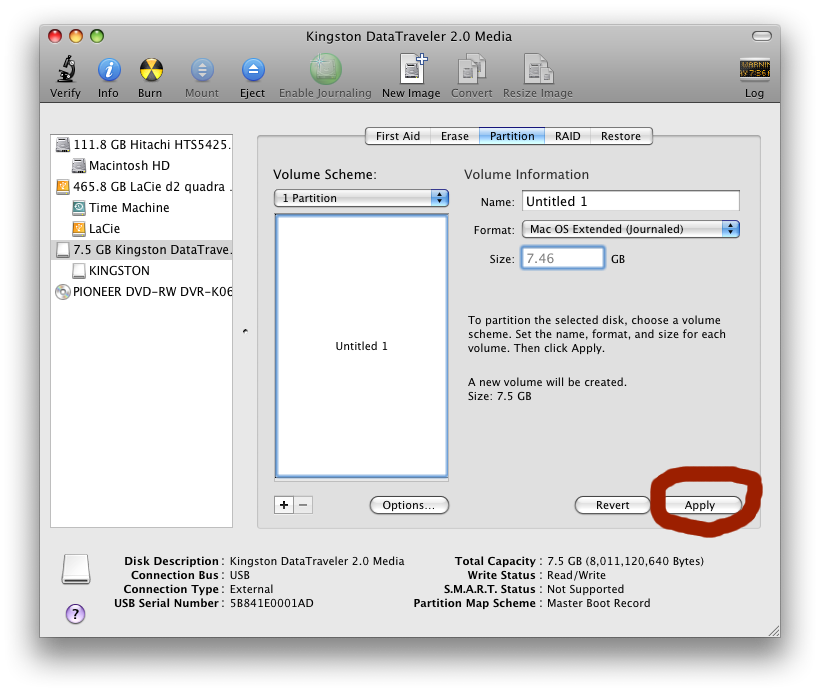Viewport: 820px width, 692px height.
Task: Open the Log viewer icon
Action: click(754, 69)
